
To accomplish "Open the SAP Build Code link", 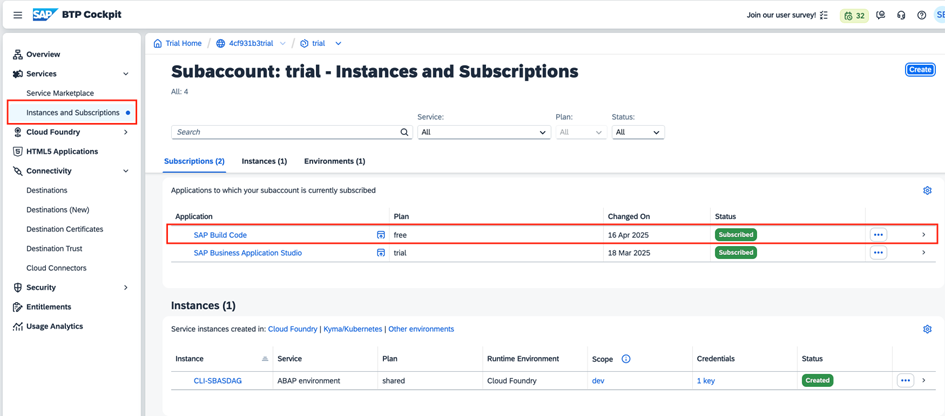I will (220, 235).
